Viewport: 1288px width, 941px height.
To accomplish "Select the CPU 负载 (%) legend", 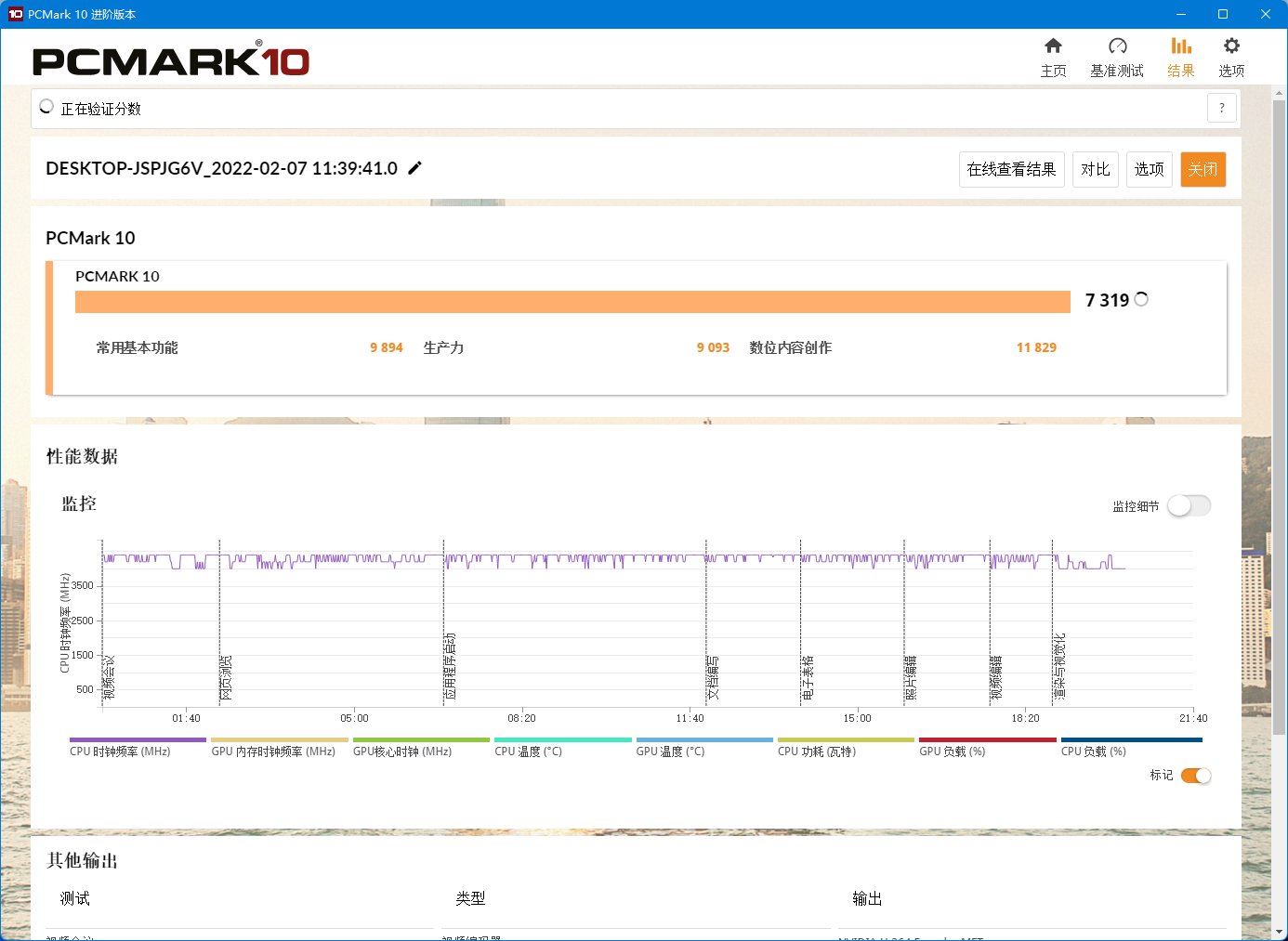I will coord(1131,748).
